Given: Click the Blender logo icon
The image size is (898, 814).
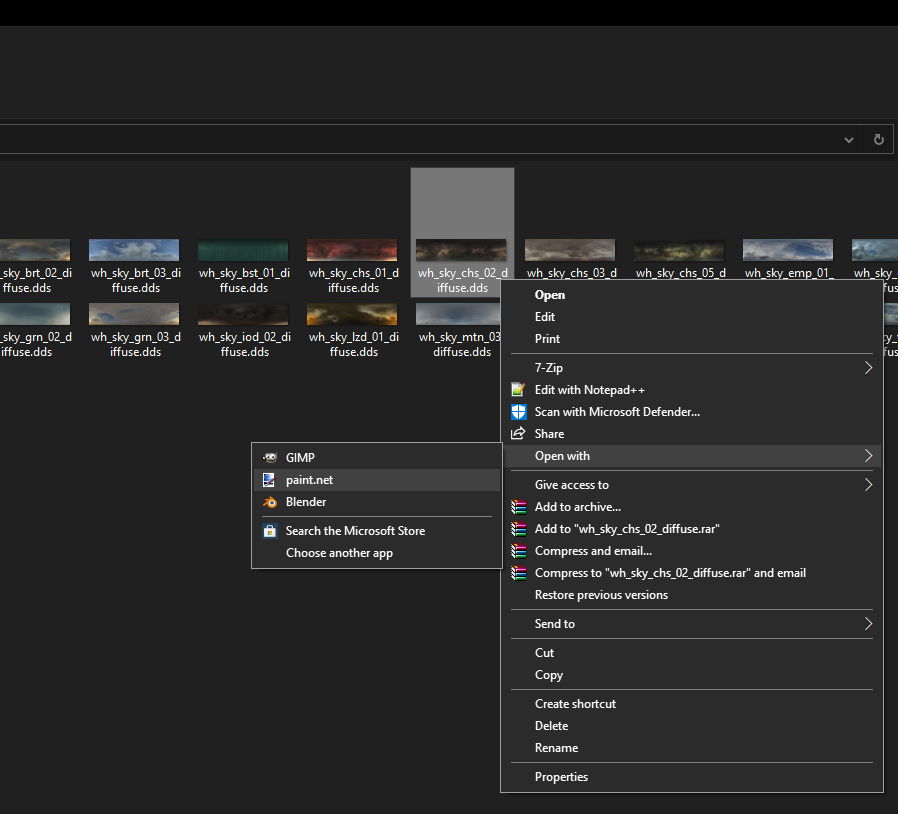Looking at the screenshot, I should 270,502.
